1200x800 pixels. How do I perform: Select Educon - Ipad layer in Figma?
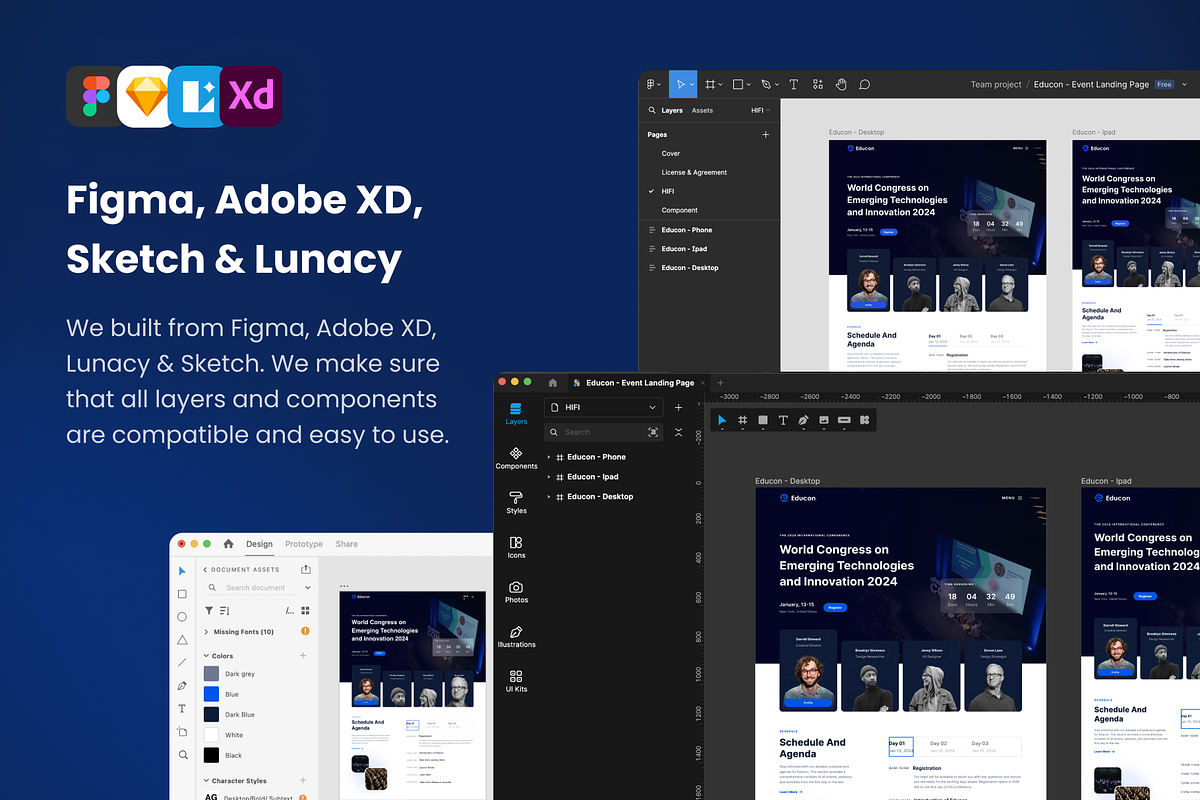pyautogui.click(x=684, y=249)
